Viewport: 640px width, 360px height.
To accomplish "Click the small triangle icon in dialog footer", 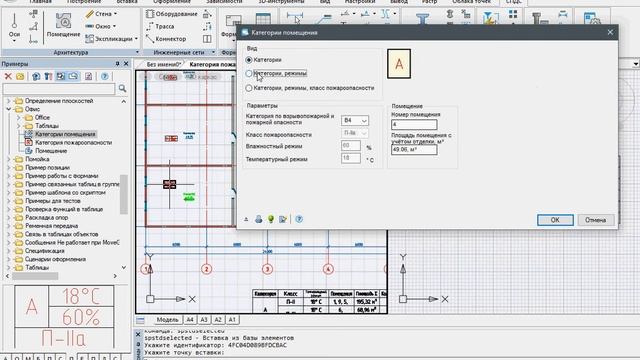I will tap(246, 220).
